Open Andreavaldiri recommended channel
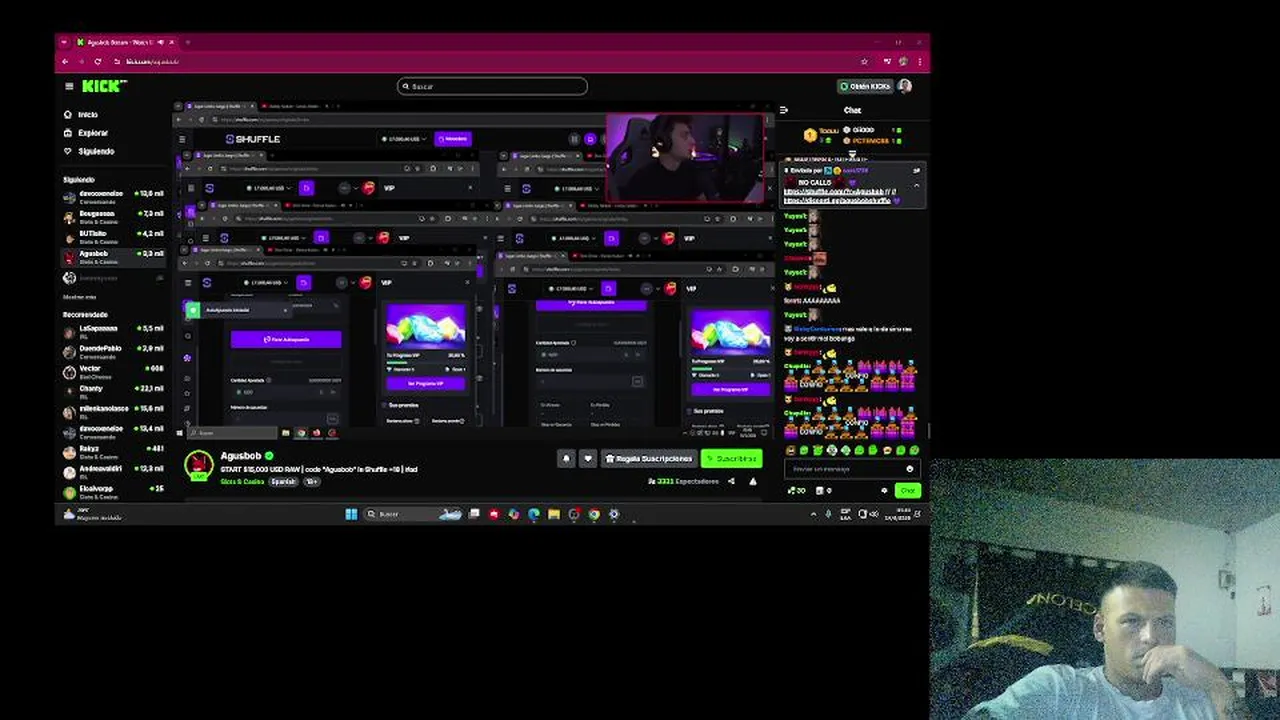 pyautogui.click(x=113, y=471)
